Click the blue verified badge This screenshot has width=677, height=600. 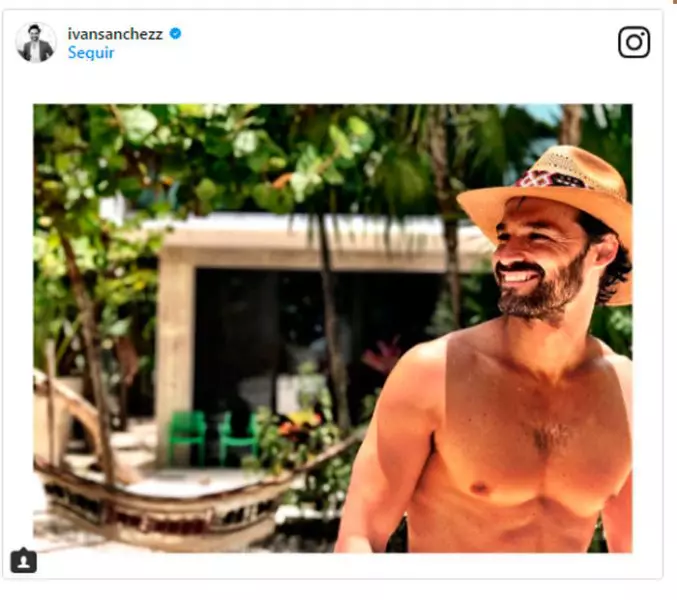point(176,33)
